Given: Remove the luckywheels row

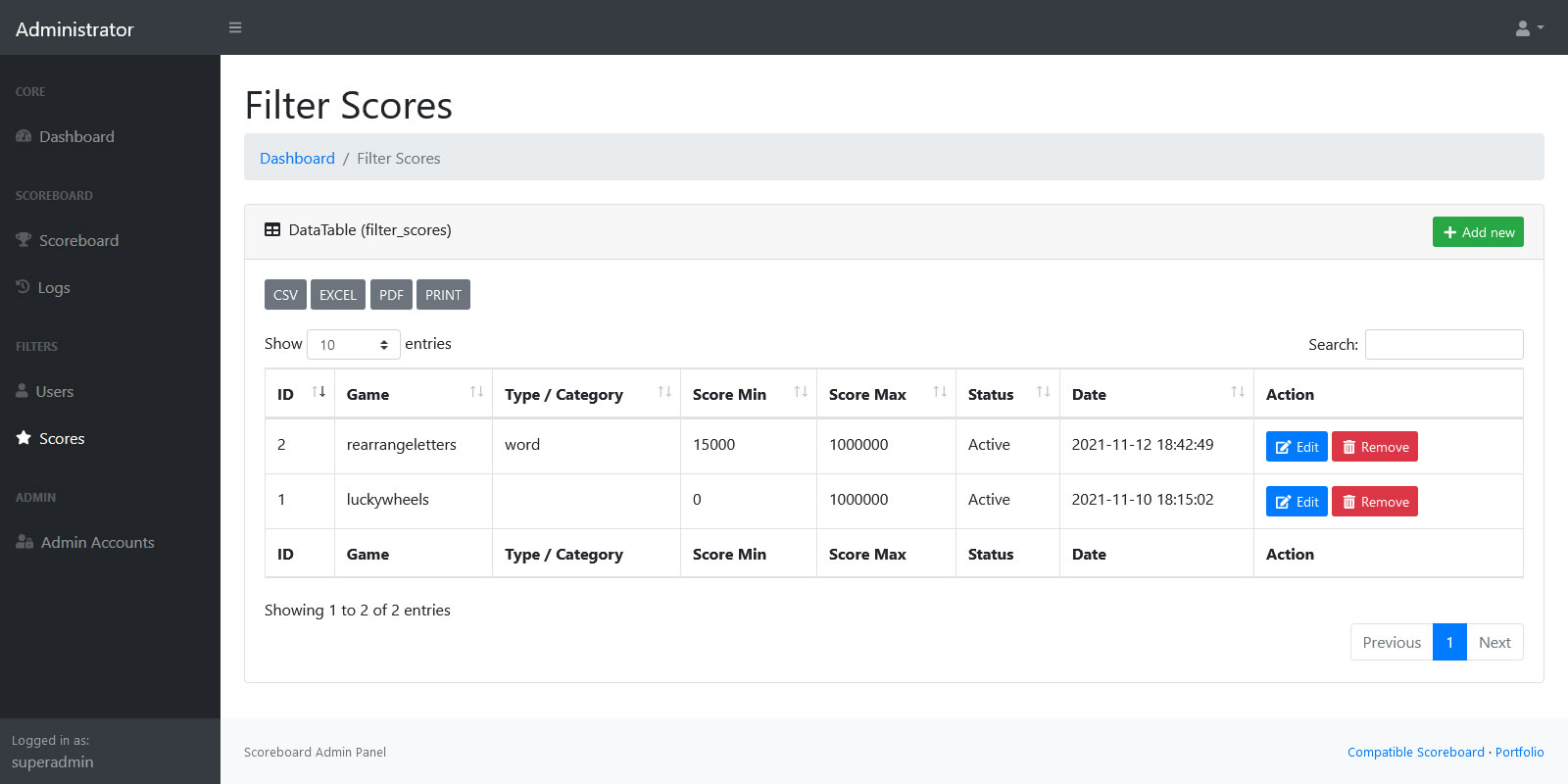Looking at the screenshot, I should (1374, 502).
